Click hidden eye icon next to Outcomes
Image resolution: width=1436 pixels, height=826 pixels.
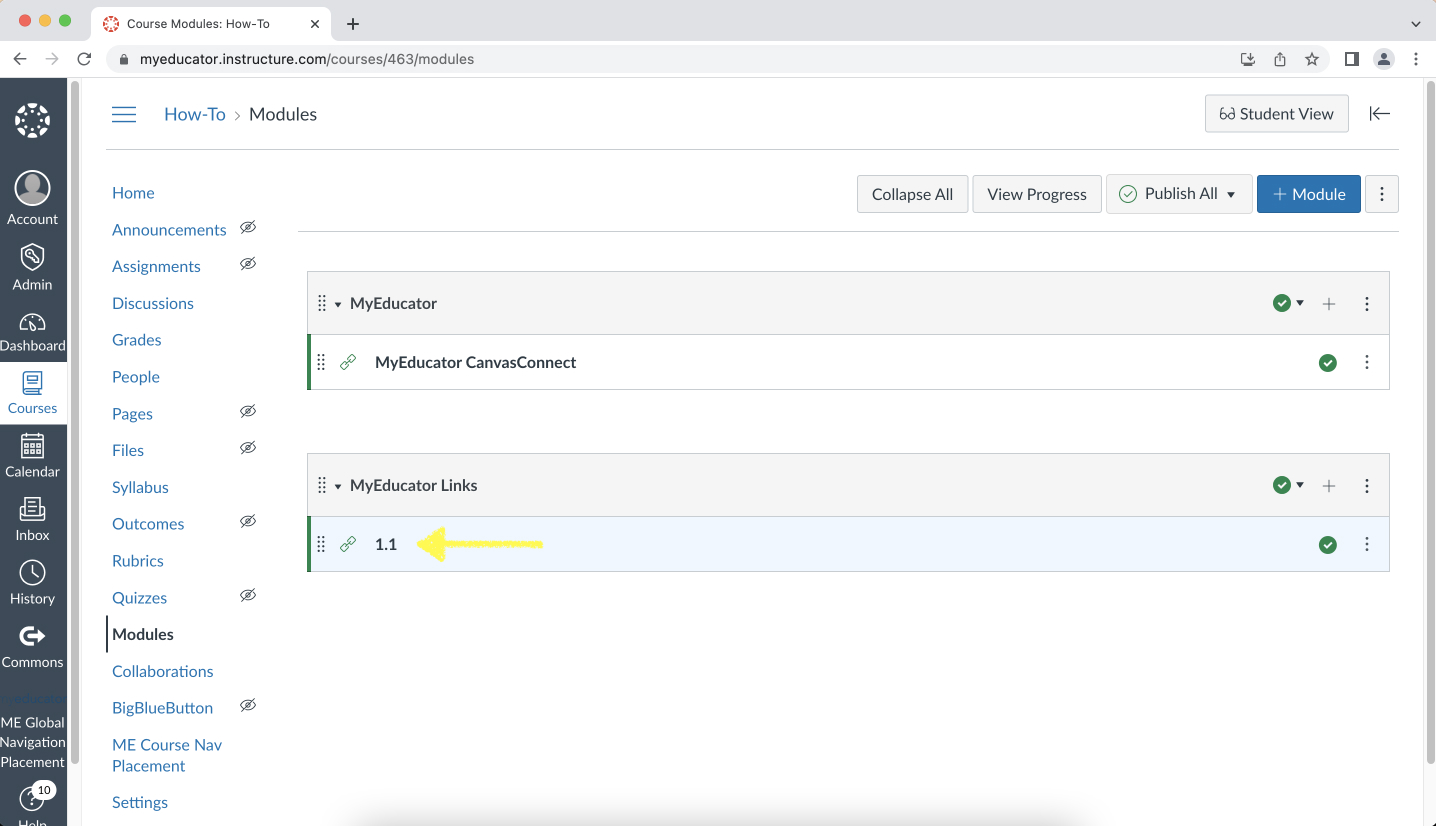click(x=248, y=521)
